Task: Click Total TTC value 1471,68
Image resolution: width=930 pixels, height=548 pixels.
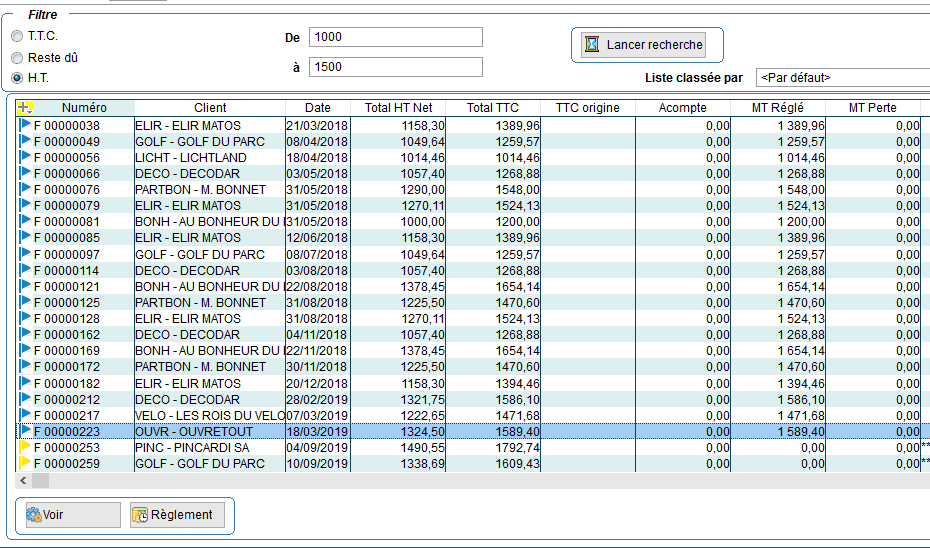Action: 518,416
